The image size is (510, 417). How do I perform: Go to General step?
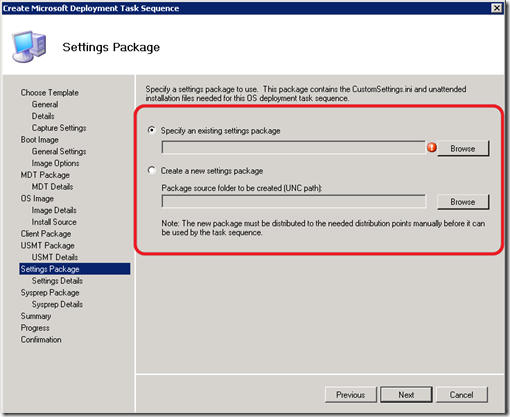pyautogui.click(x=45, y=104)
